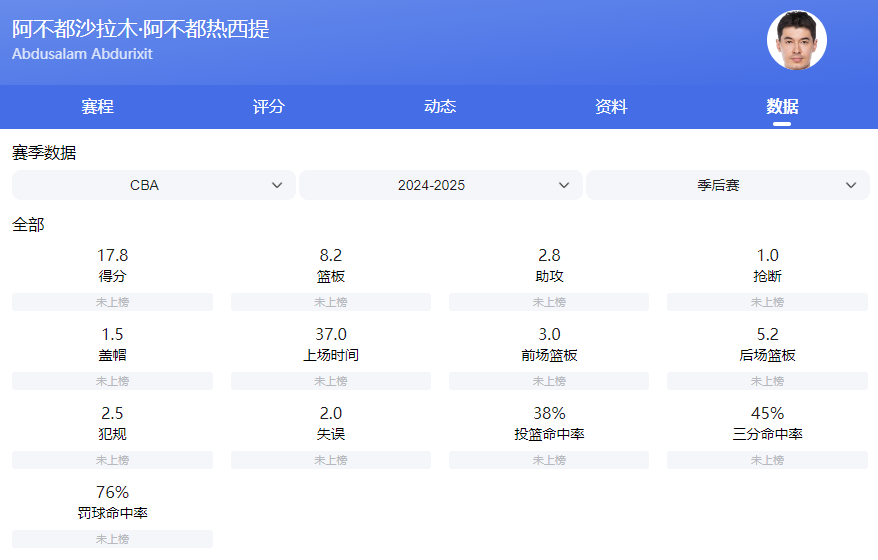Open the 动态 tab
The width and height of the screenshot is (878, 560).
coord(440,106)
